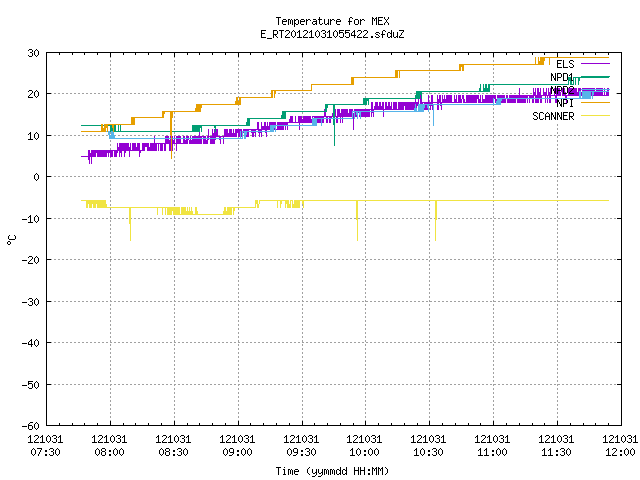Click the x-axis tick label 121031 08:00

click(109, 446)
